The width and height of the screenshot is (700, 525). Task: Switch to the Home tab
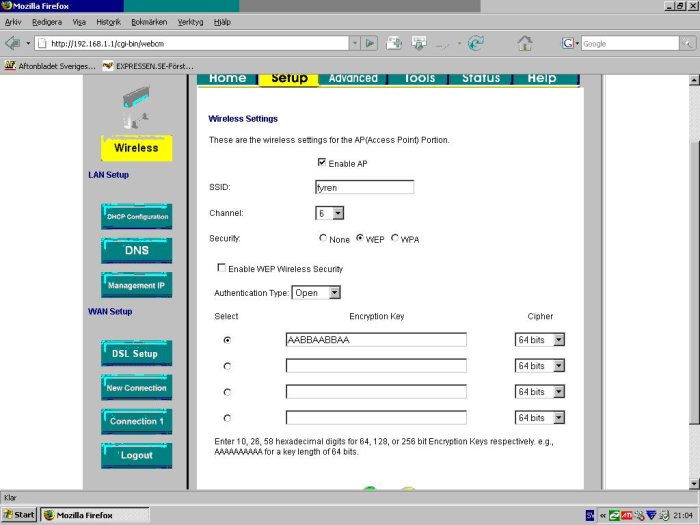(x=227, y=79)
